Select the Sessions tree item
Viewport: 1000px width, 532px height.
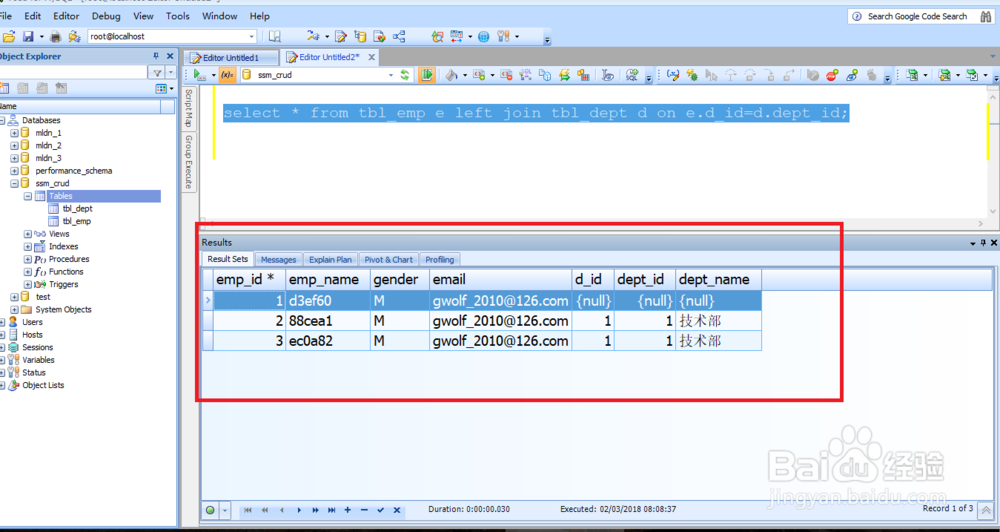coord(38,348)
